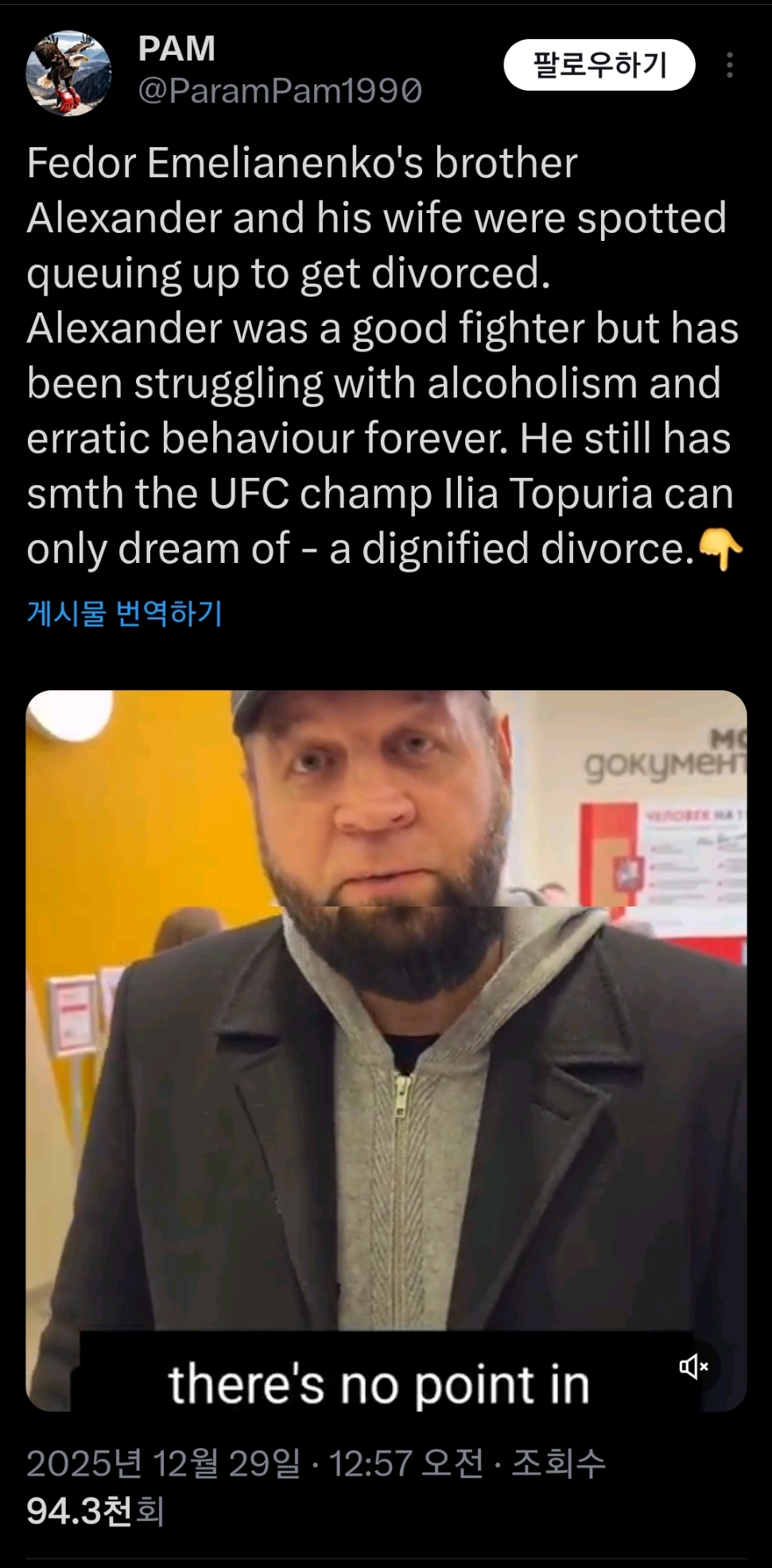The width and height of the screenshot is (772, 1568).
Task: Open the three-dot more options menu
Action: point(729,65)
